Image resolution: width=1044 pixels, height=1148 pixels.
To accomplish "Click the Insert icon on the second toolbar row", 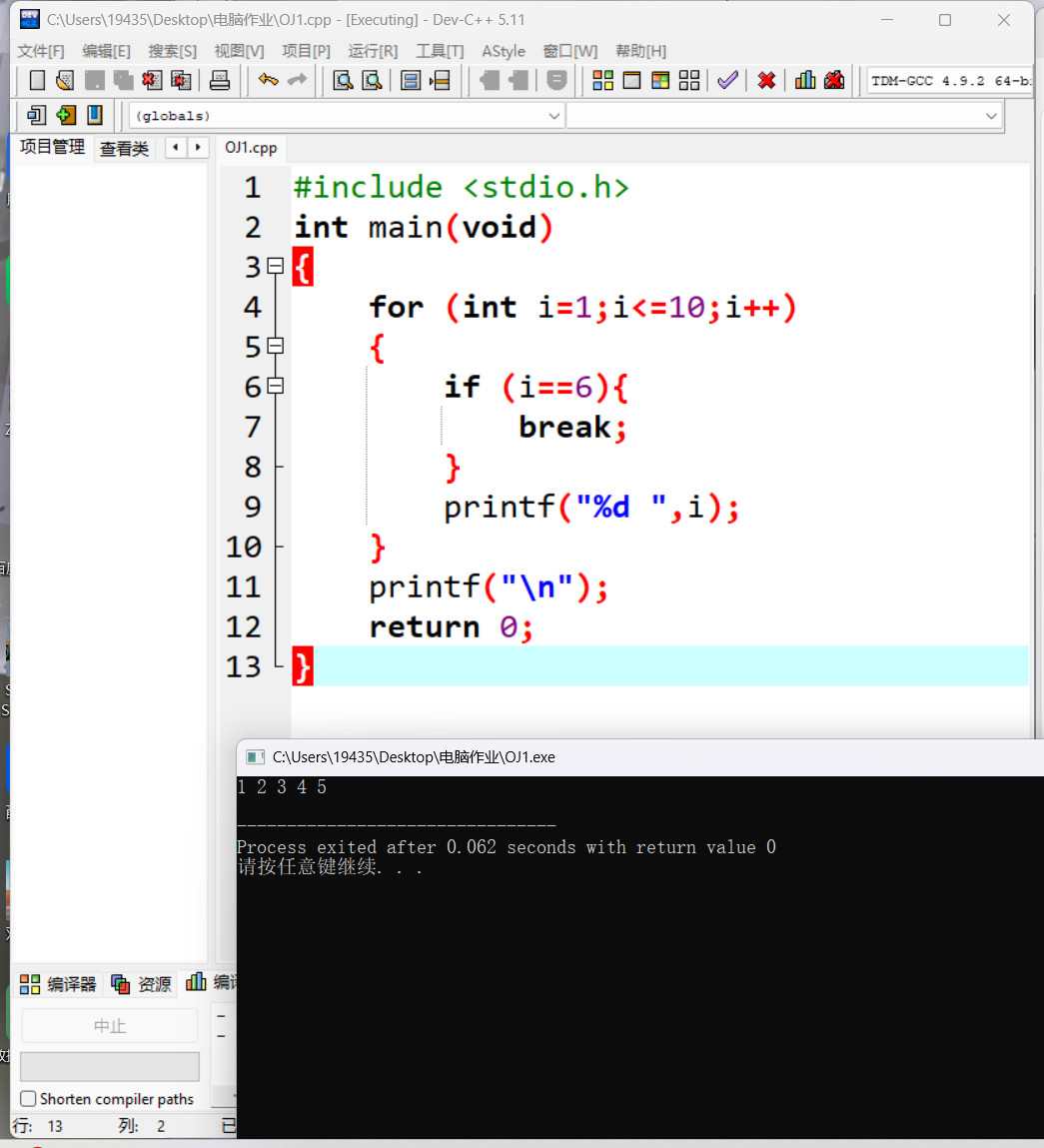I will (36, 115).
